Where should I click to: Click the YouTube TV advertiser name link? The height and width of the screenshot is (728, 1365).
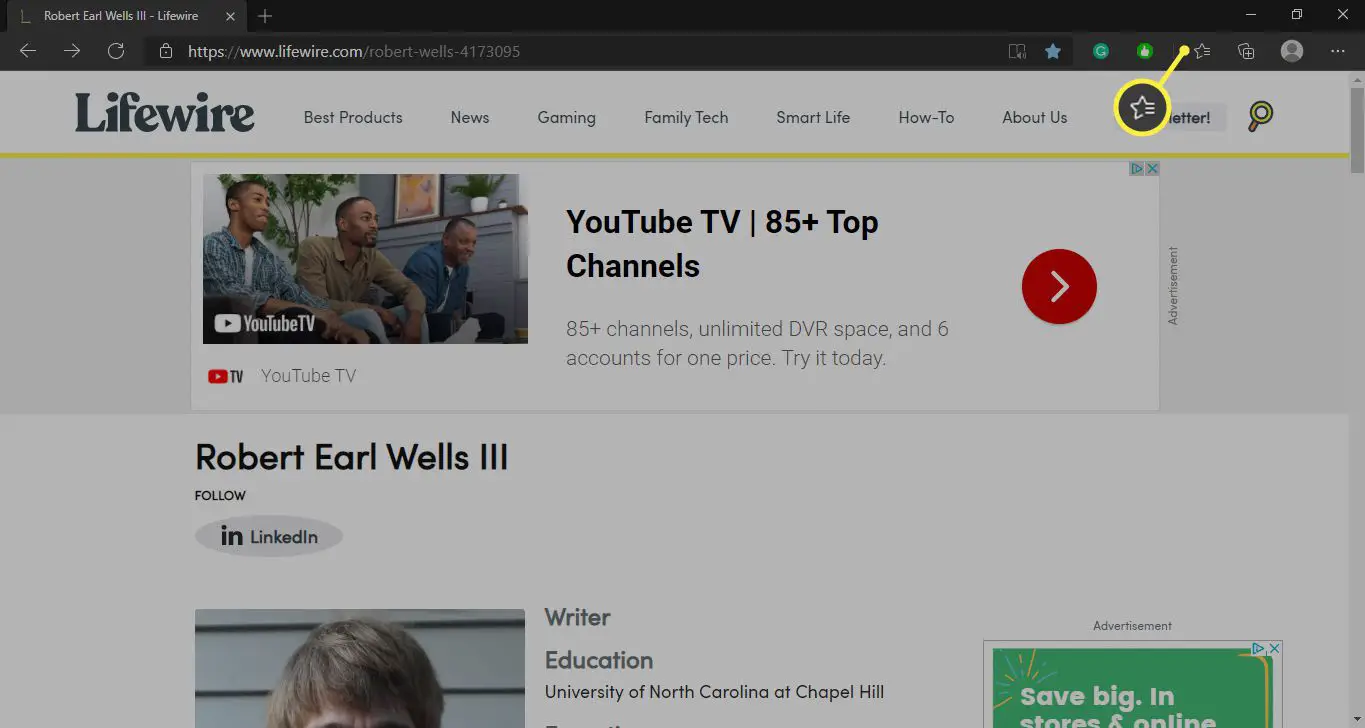click(x=308, y=376)
